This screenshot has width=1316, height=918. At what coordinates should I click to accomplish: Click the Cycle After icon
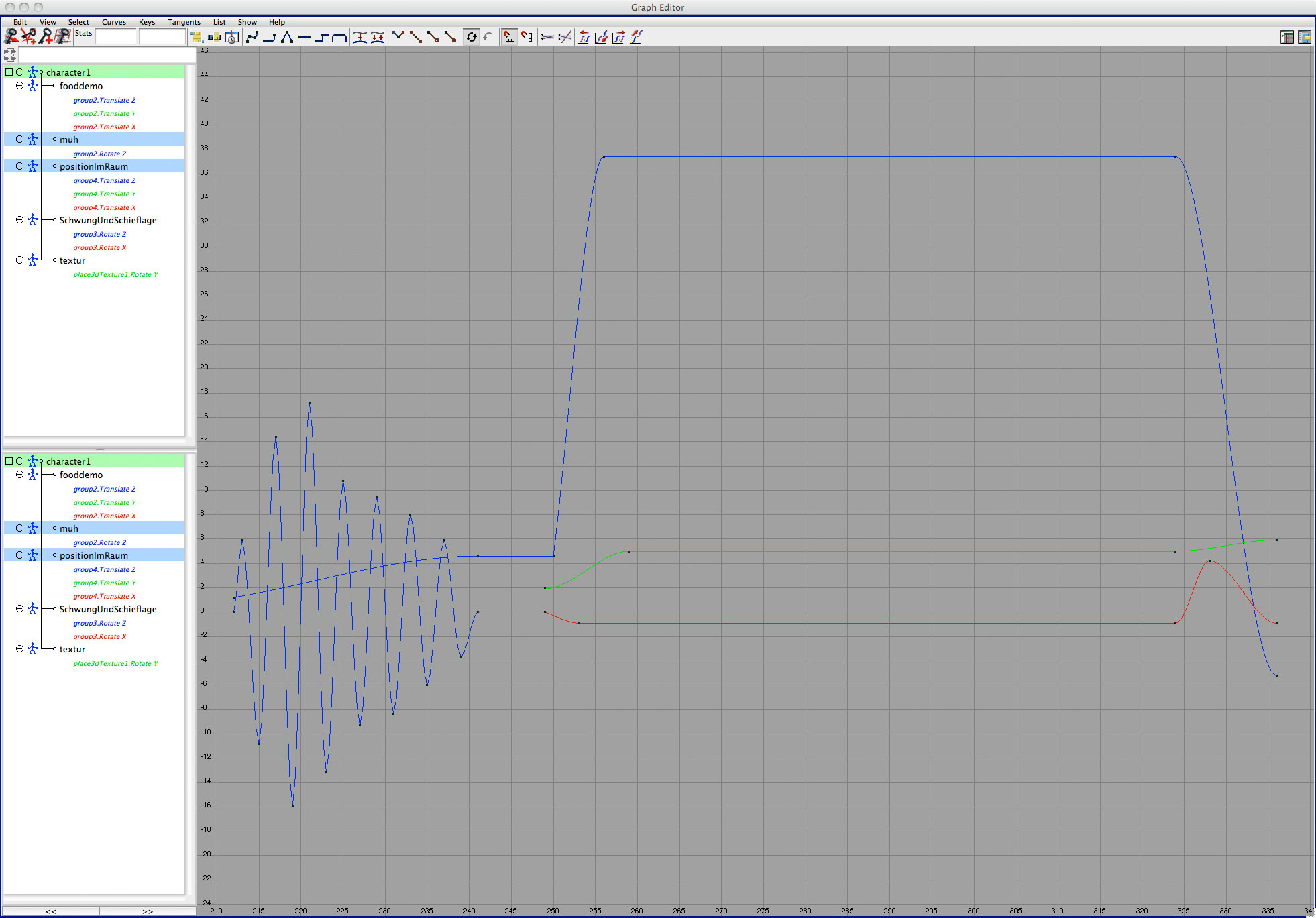click(618, 38)
